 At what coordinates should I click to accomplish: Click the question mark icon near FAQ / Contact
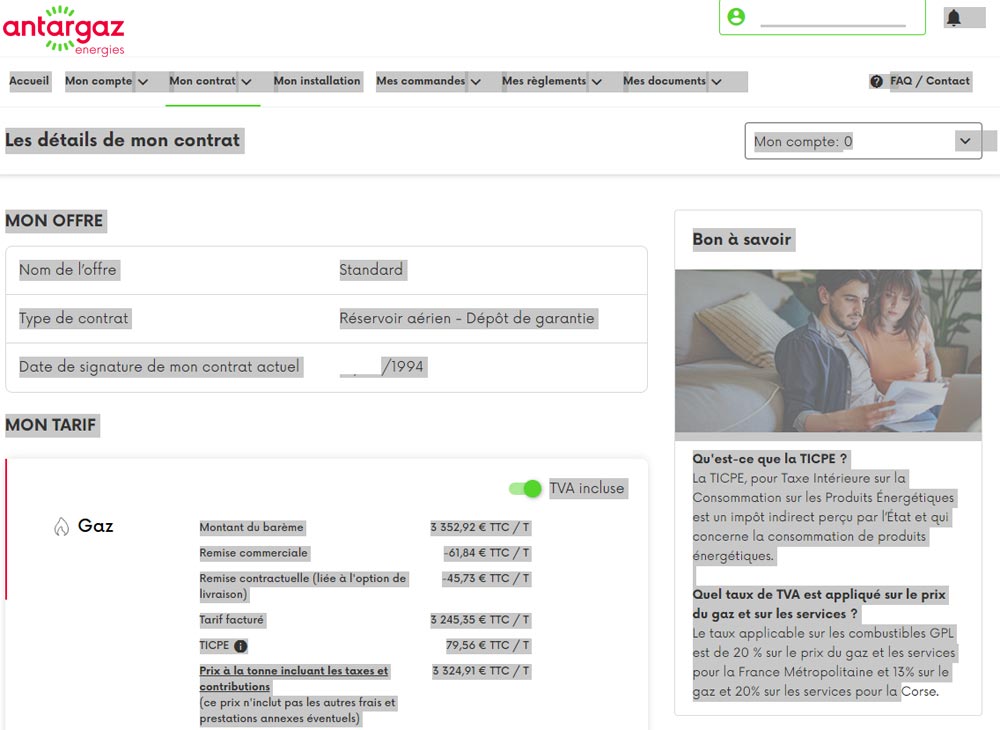pyautogui.click(x=876, y=81)
